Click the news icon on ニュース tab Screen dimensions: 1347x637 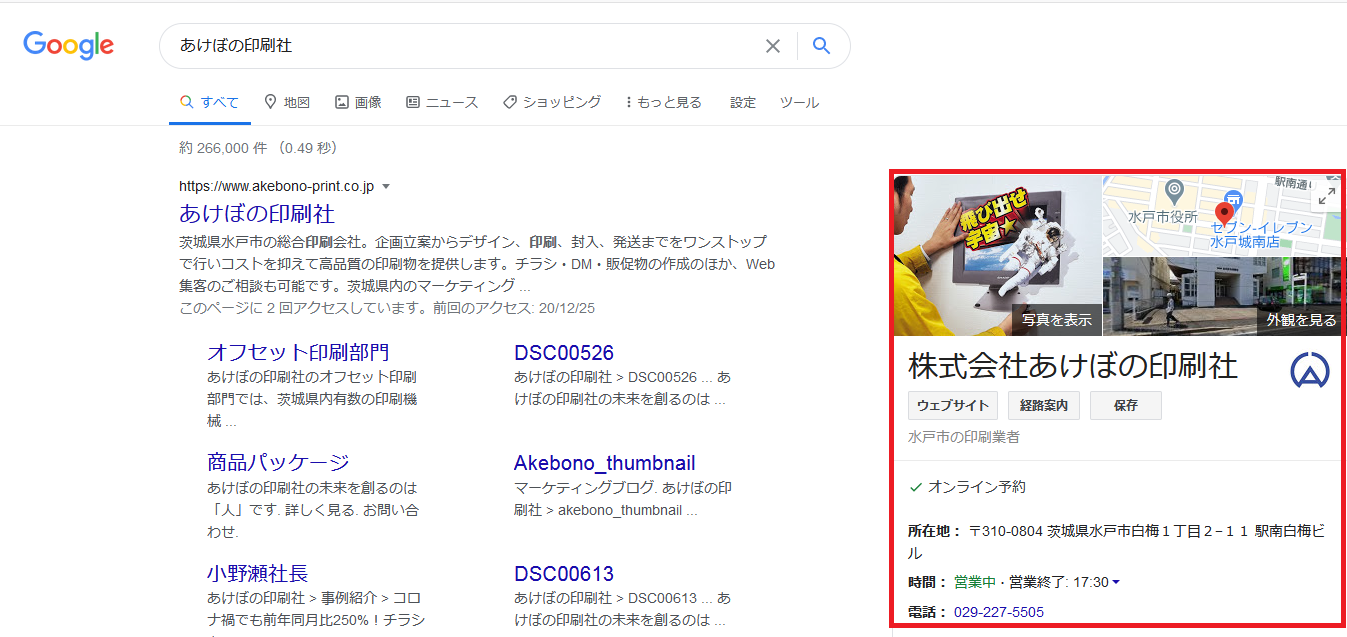413,102
